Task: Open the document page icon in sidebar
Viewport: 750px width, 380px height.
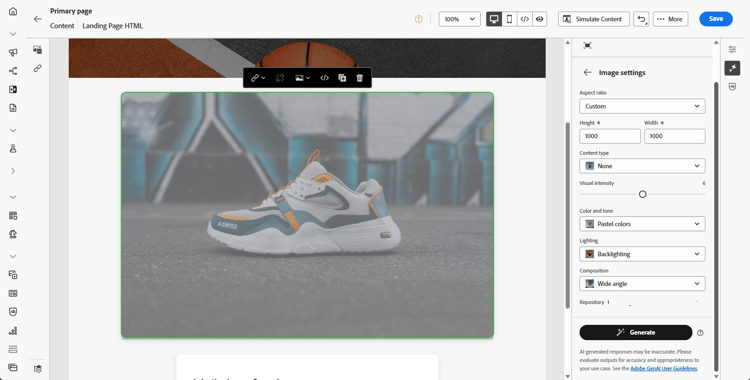Action: 13,108
